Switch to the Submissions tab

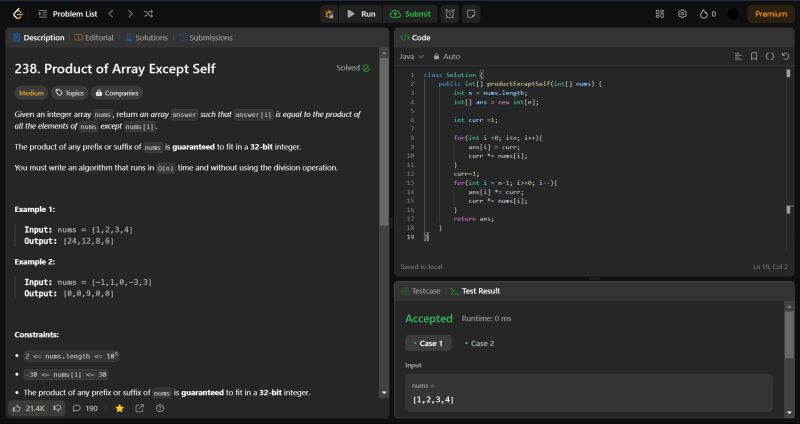pyautogui.click(x=206, y=38)
